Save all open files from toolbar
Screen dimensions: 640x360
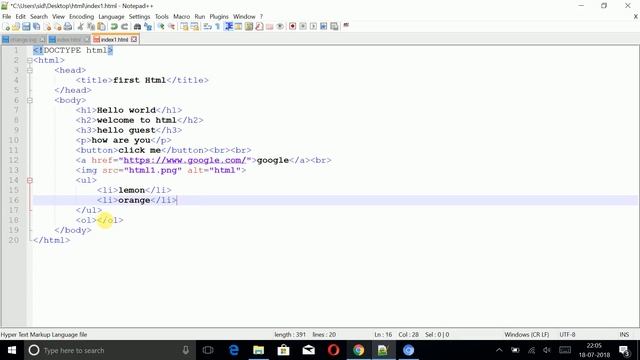(x=36, y=27)
